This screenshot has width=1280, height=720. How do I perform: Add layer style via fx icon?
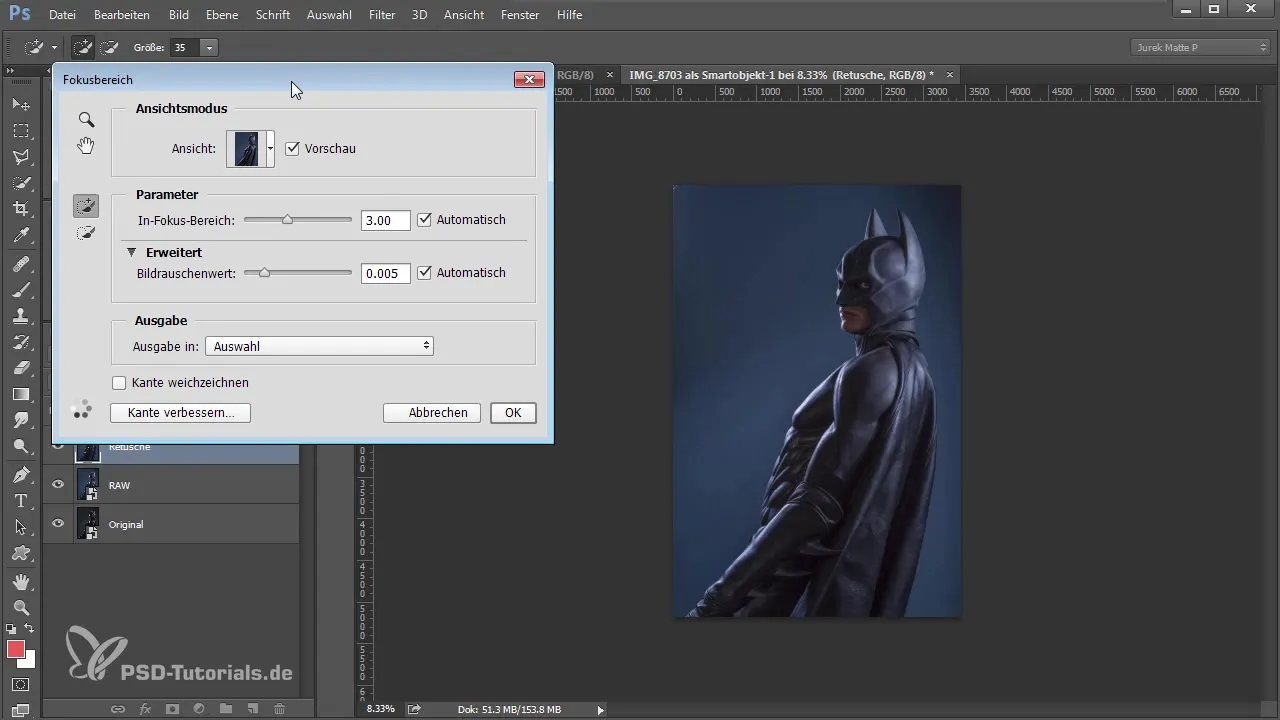(145, 709)
